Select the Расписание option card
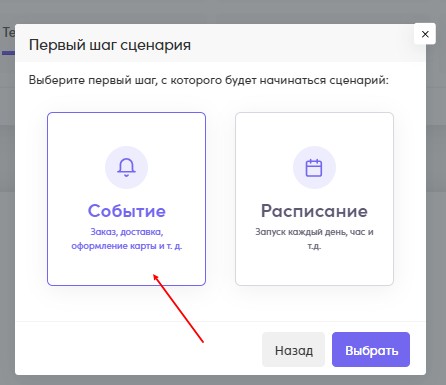Screen dimensions: 446x385 tap(314, 199)
